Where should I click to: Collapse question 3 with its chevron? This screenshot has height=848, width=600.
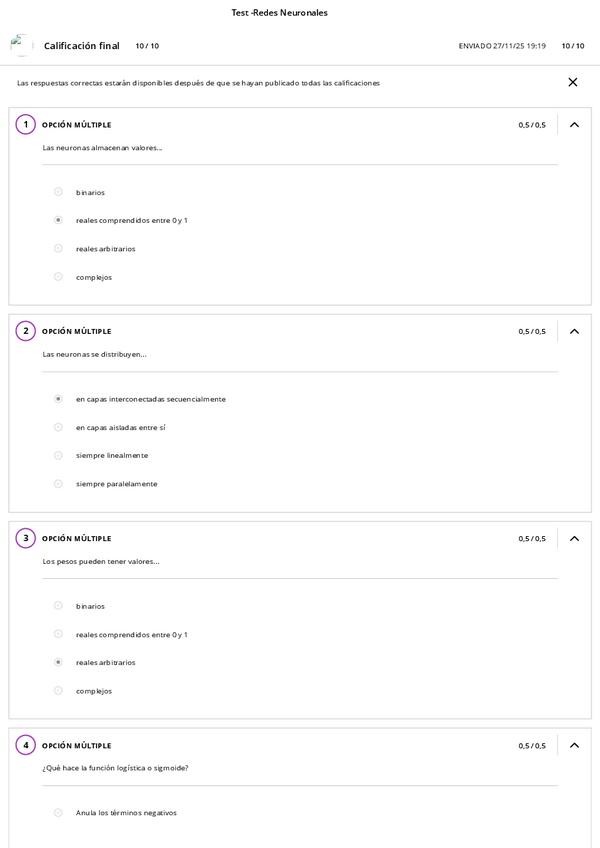574,538
